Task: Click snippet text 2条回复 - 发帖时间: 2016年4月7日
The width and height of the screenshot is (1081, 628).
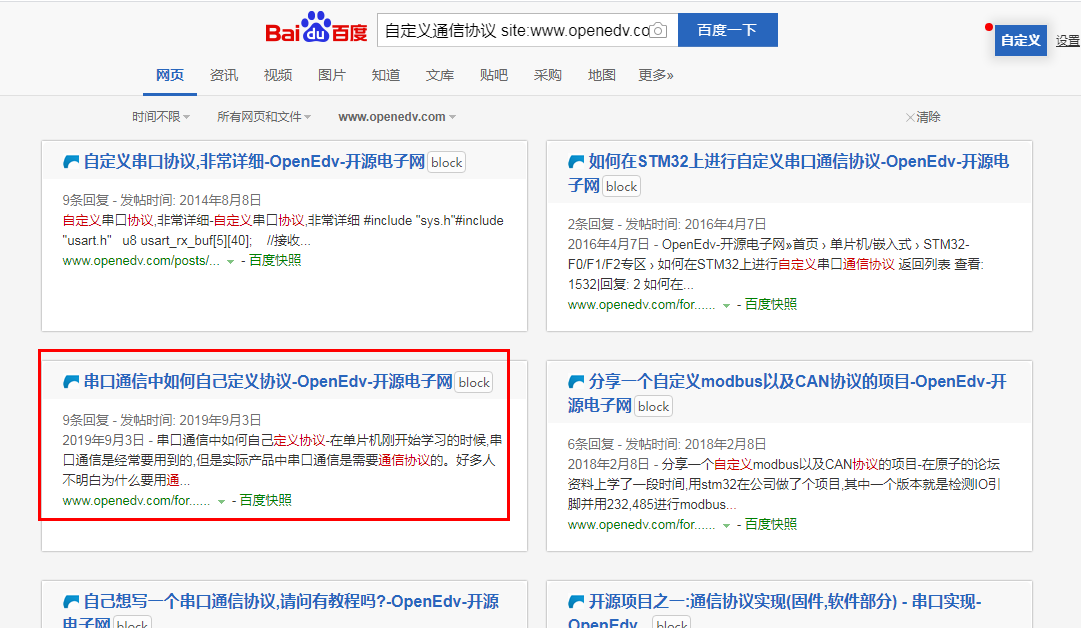Action: click(667, 225)
